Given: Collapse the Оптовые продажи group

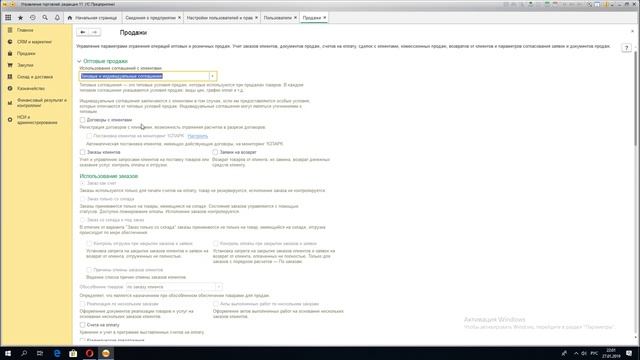Looking at the screenshot, I should (79, 61).
